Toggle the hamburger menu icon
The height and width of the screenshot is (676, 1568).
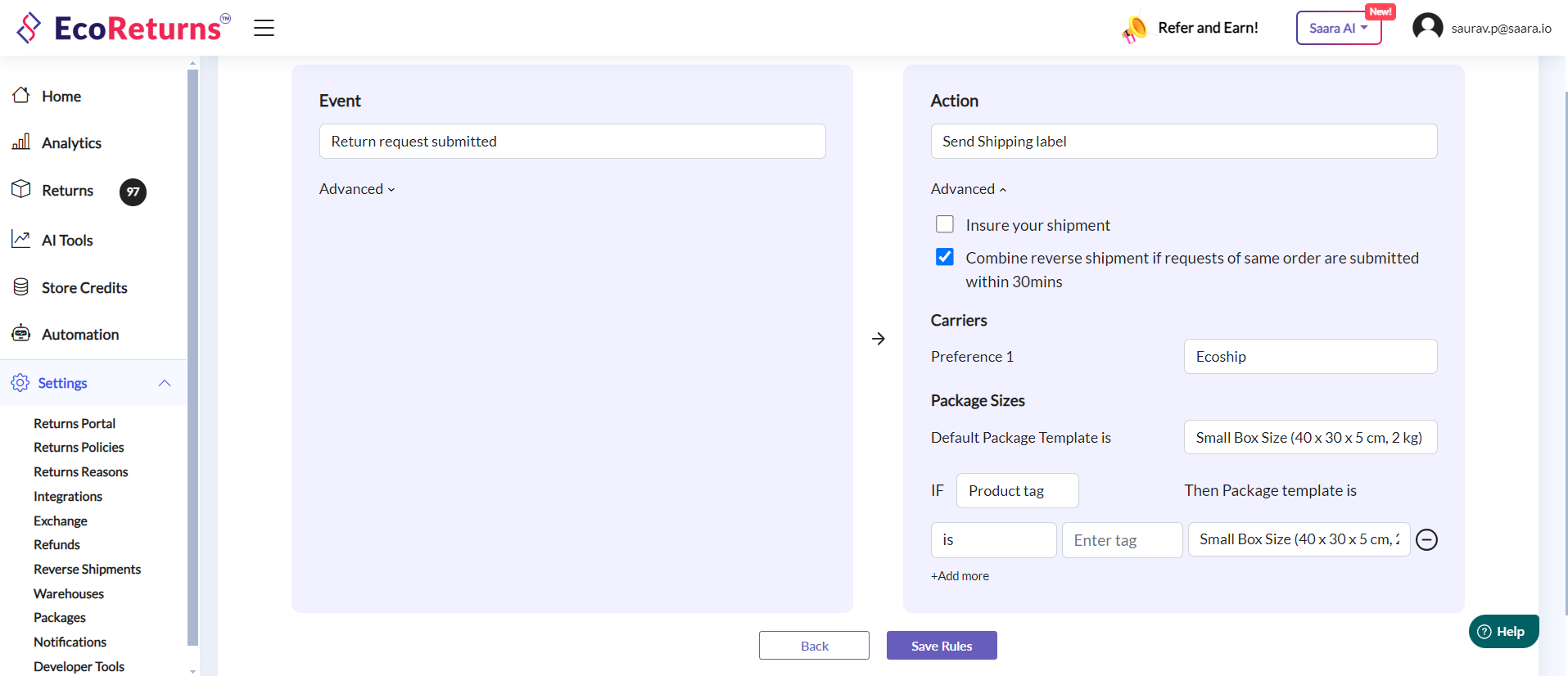tap(264, 28)
